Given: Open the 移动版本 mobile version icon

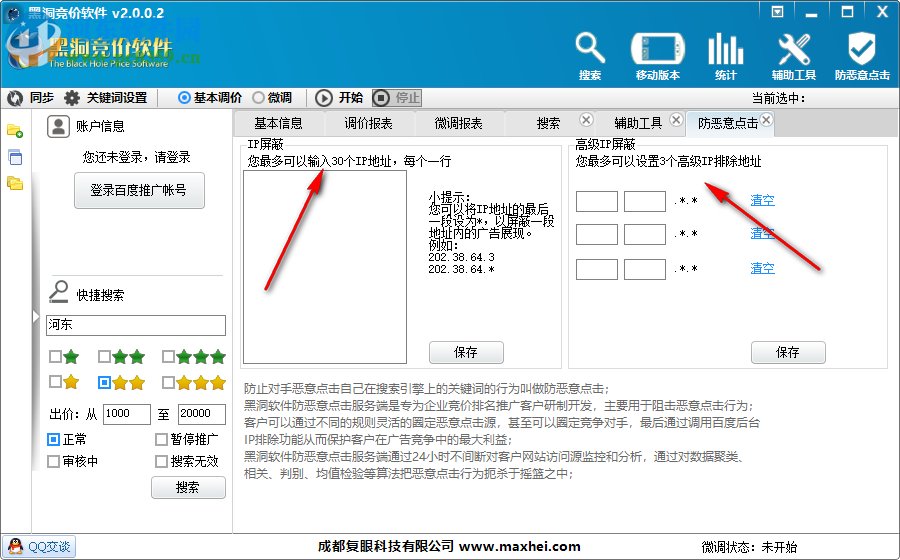Looking at the screenshot, I should 658,56.
